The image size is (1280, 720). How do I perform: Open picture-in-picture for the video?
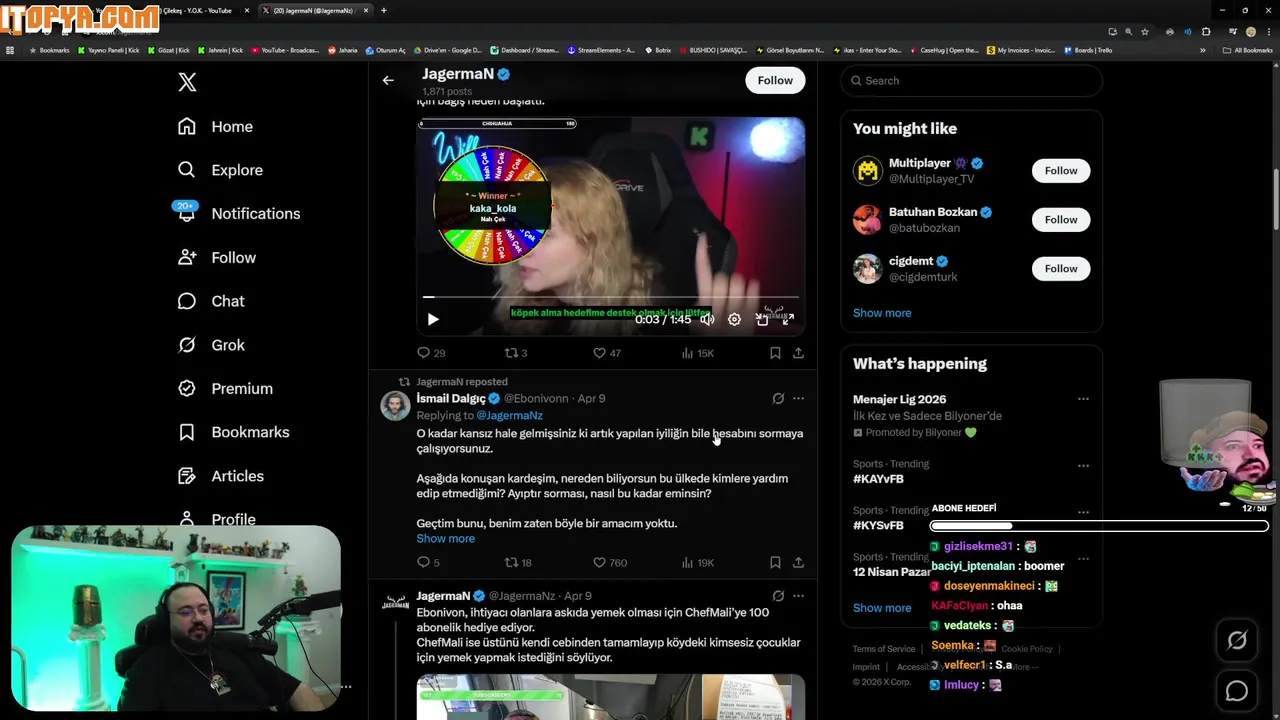point(762,319)
